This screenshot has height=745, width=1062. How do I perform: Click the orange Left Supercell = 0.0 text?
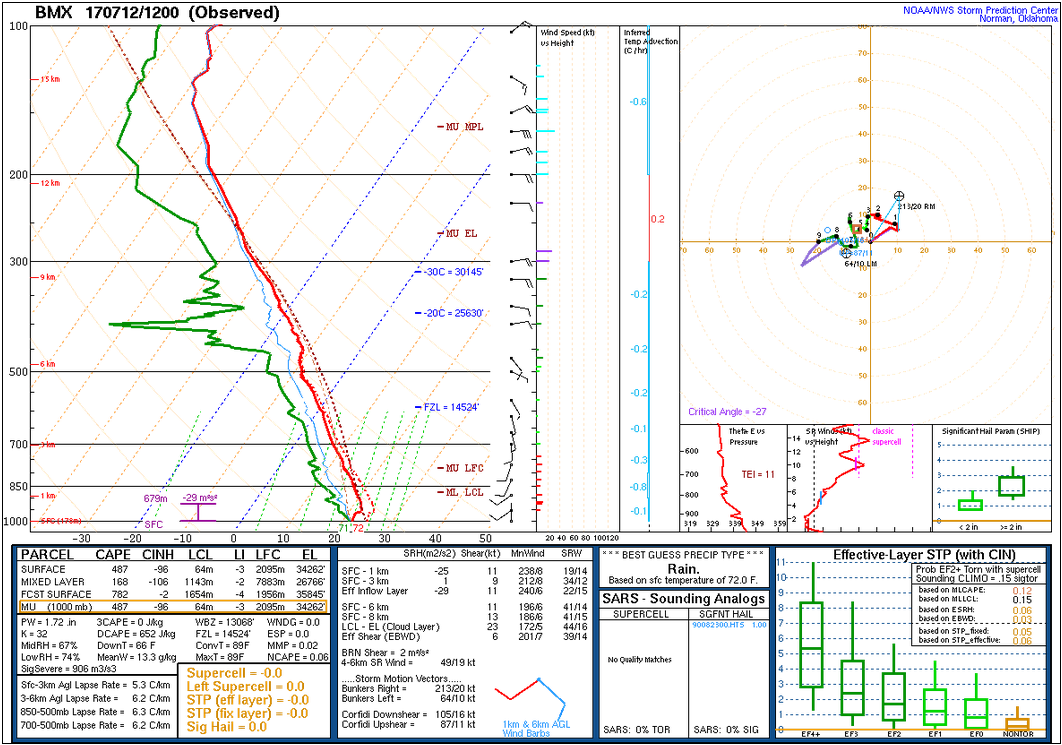246,686
